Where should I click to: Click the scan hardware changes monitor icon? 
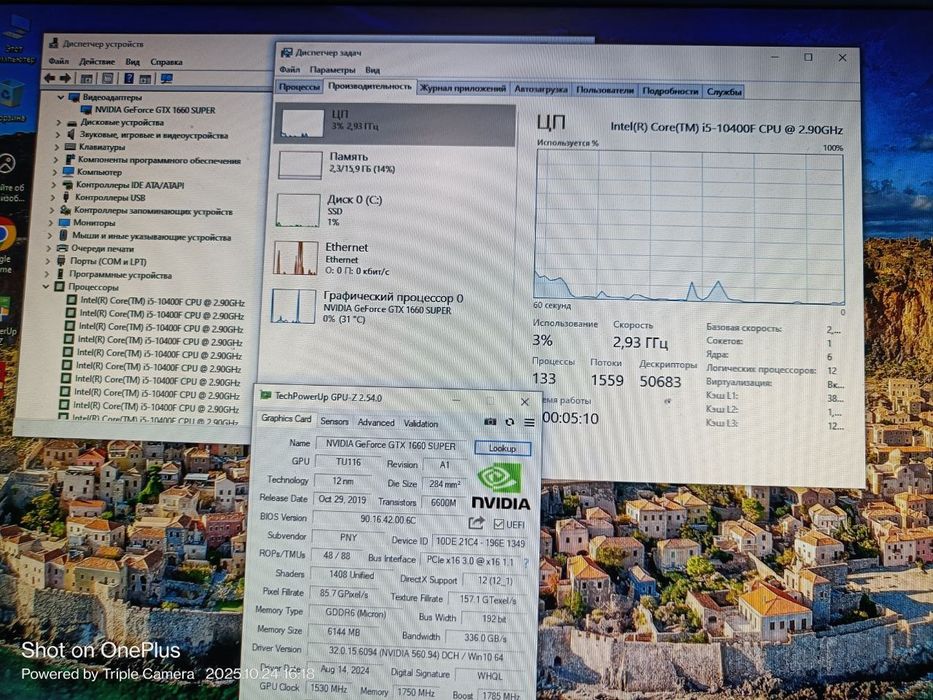click(x=166, y=79)
